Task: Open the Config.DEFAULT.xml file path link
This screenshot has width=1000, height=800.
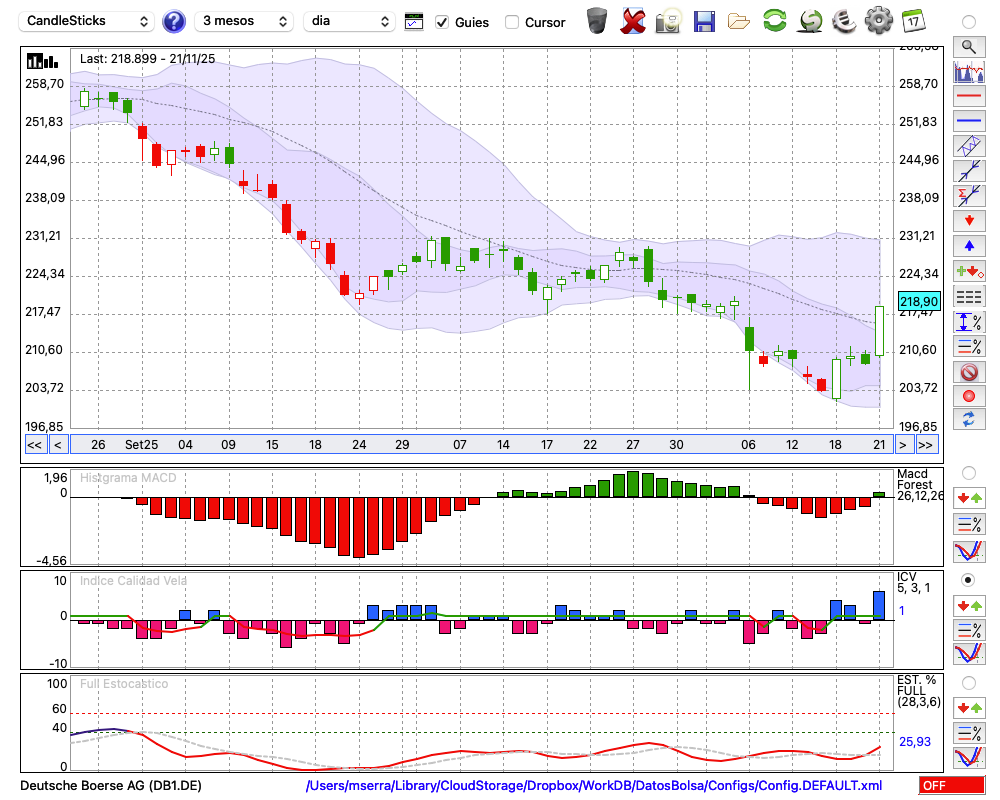Action: tap(594, 786)
